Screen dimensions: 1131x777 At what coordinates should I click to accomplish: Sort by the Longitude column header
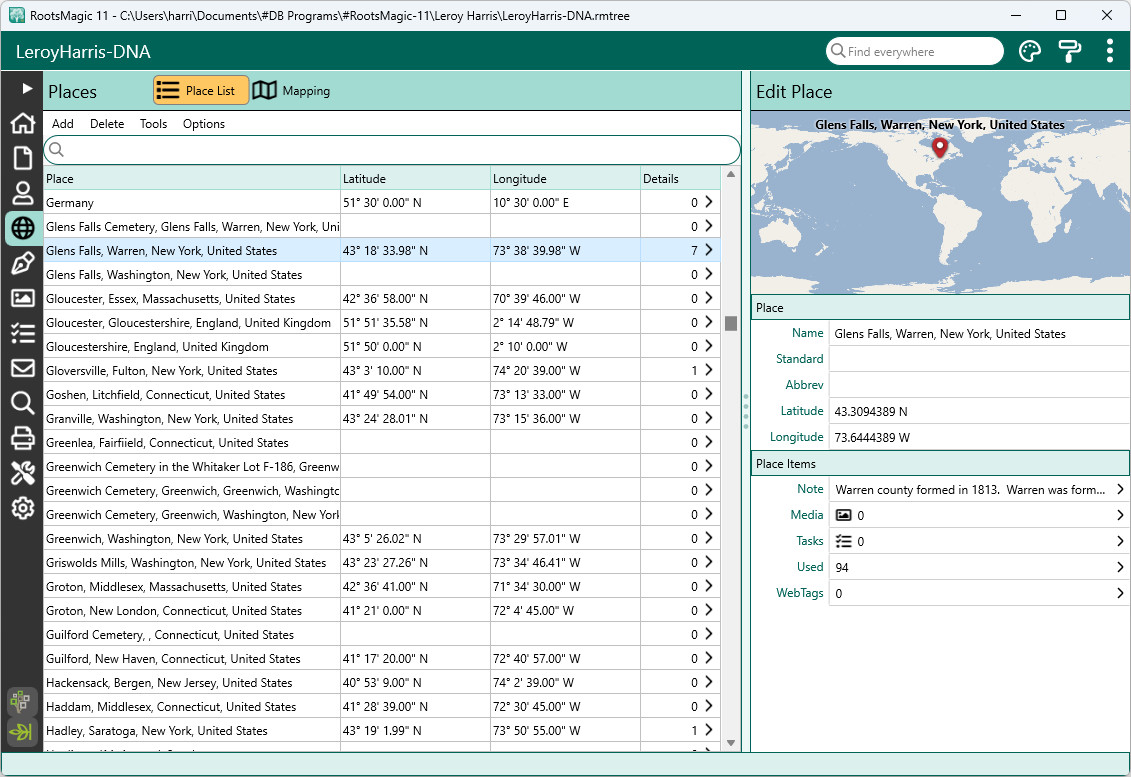click(x=566, y=178)
